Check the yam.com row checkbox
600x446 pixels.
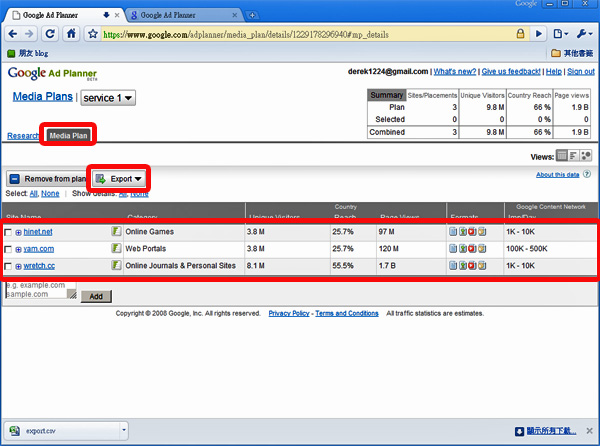point(8,249)
